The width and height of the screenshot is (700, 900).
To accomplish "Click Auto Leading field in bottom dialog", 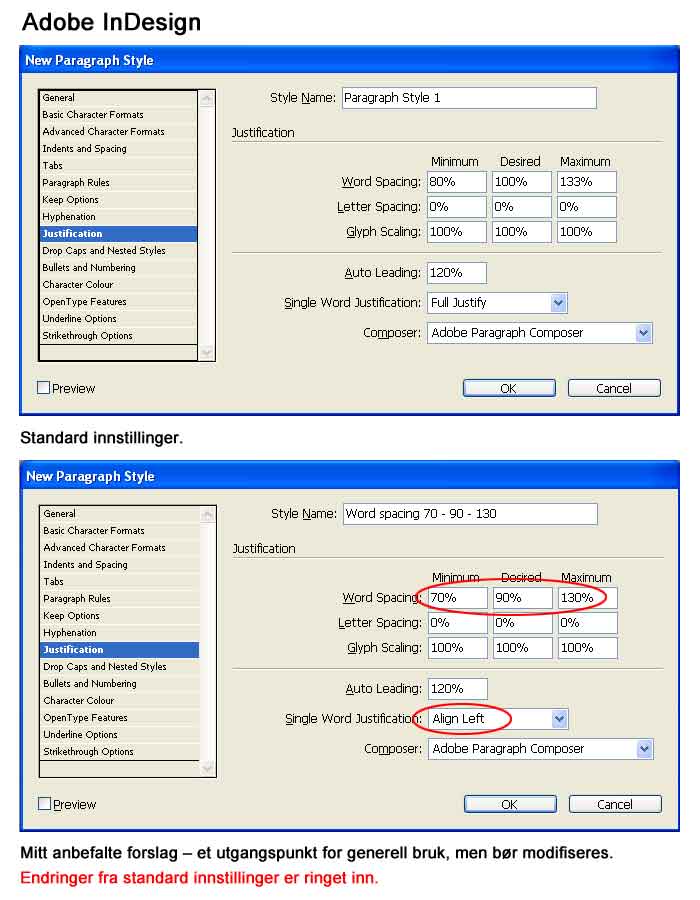I will click(x=458, y=689).
